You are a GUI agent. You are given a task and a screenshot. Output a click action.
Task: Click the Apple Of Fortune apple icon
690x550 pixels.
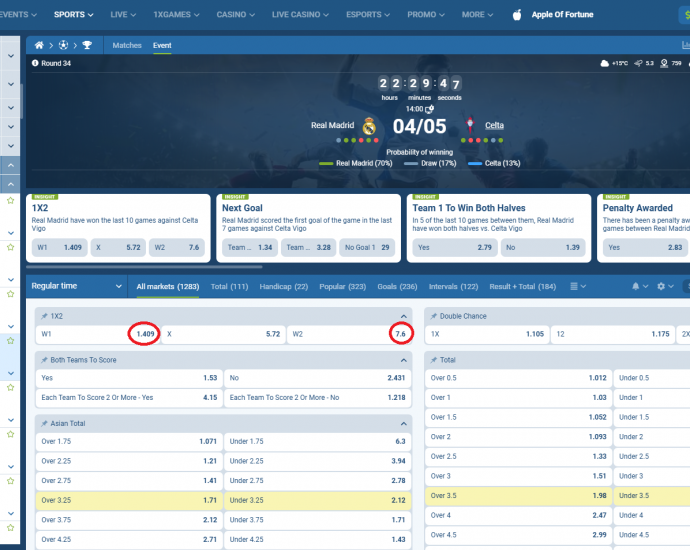[517, 15]
